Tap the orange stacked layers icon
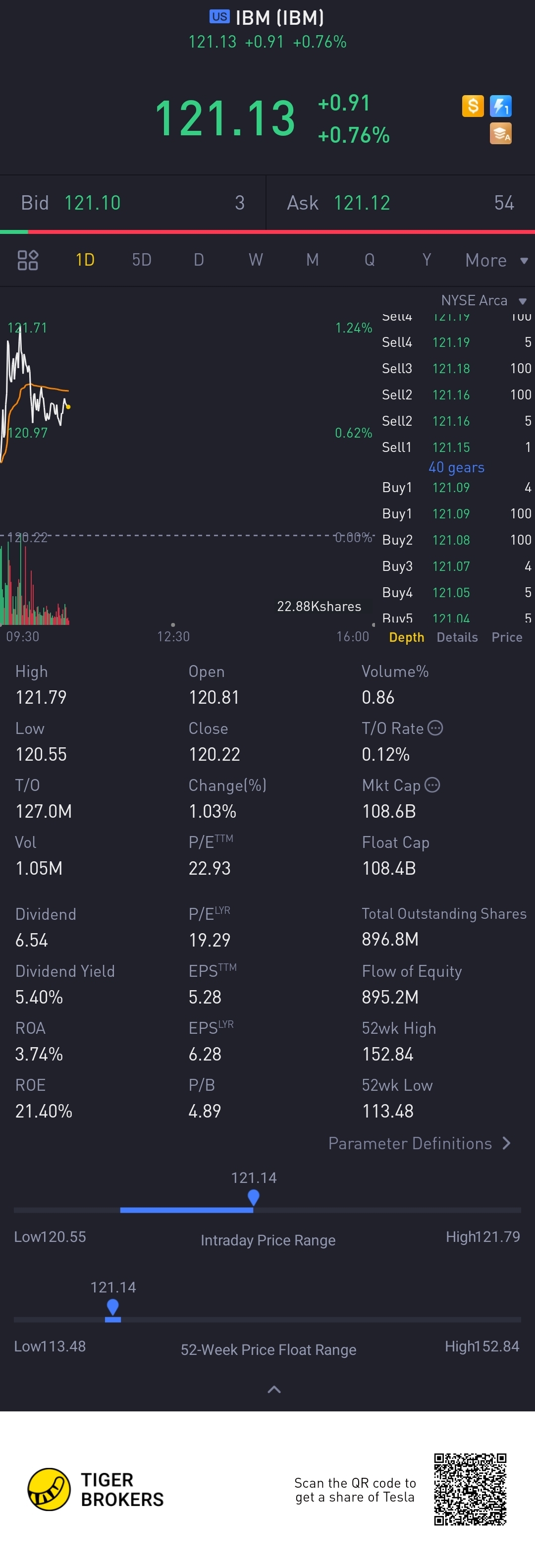The height and width of the screenshot is (1568, 535). click(500, 133)
